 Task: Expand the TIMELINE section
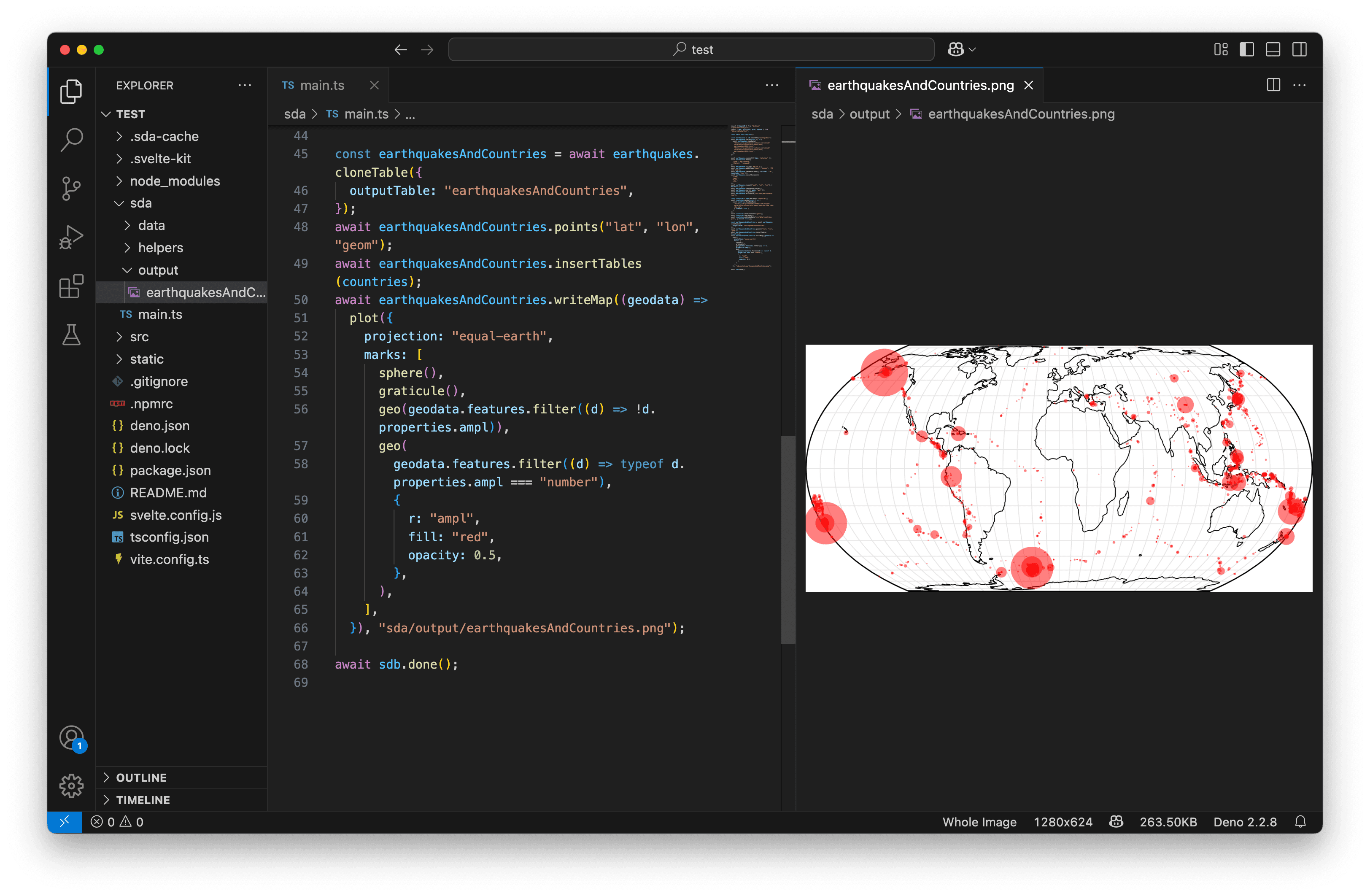[x=181, y=800]
